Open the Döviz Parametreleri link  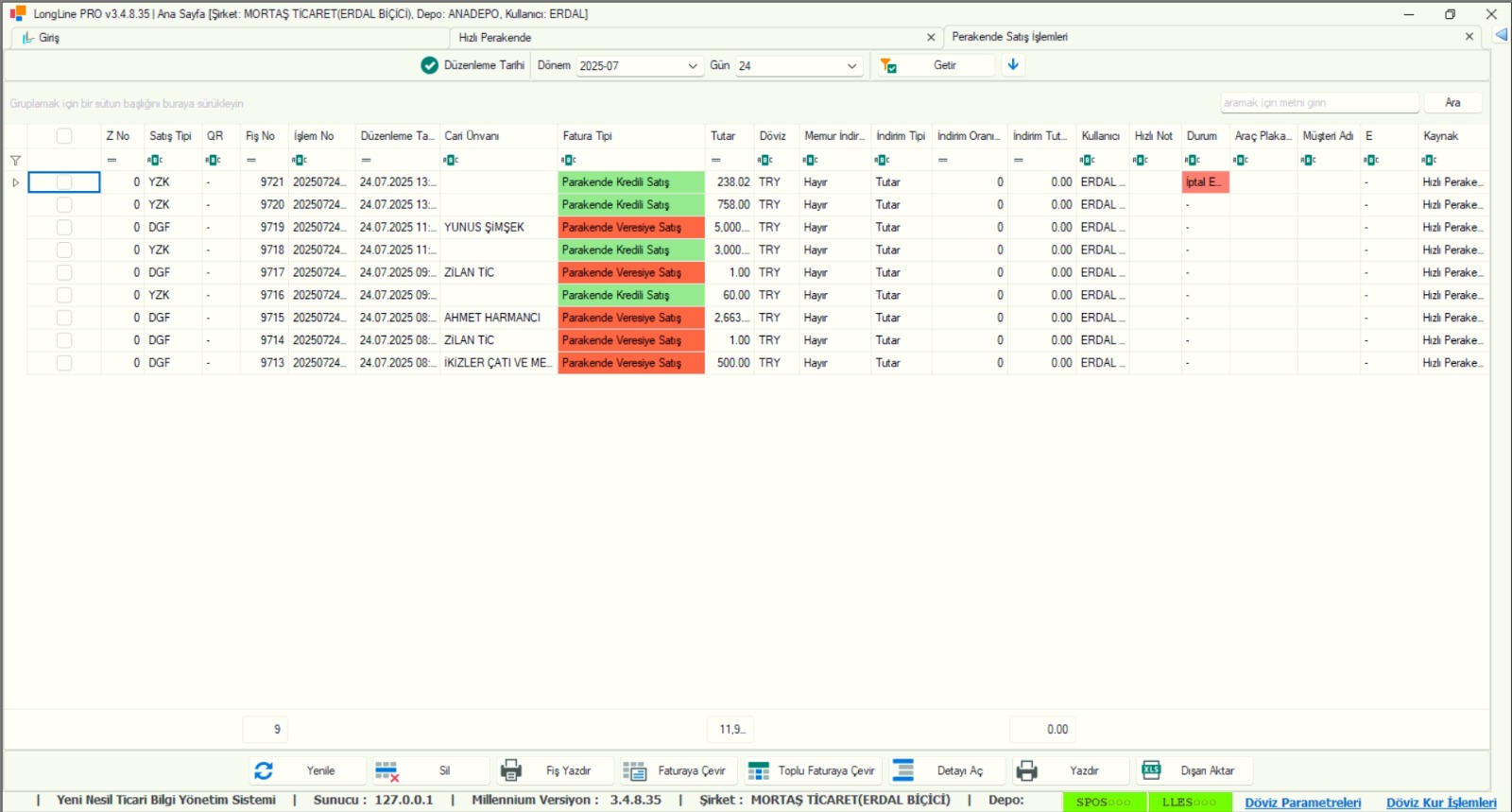pos(1302,803)
